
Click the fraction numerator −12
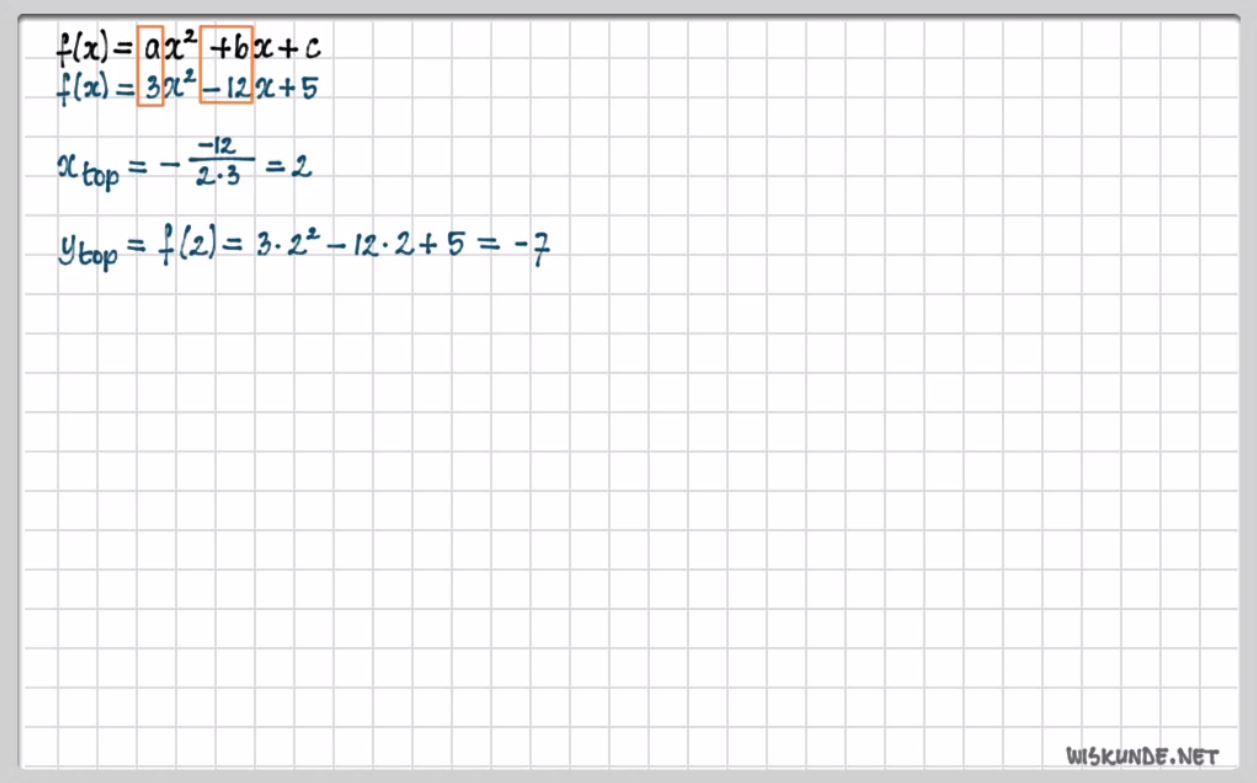[221, 147]
